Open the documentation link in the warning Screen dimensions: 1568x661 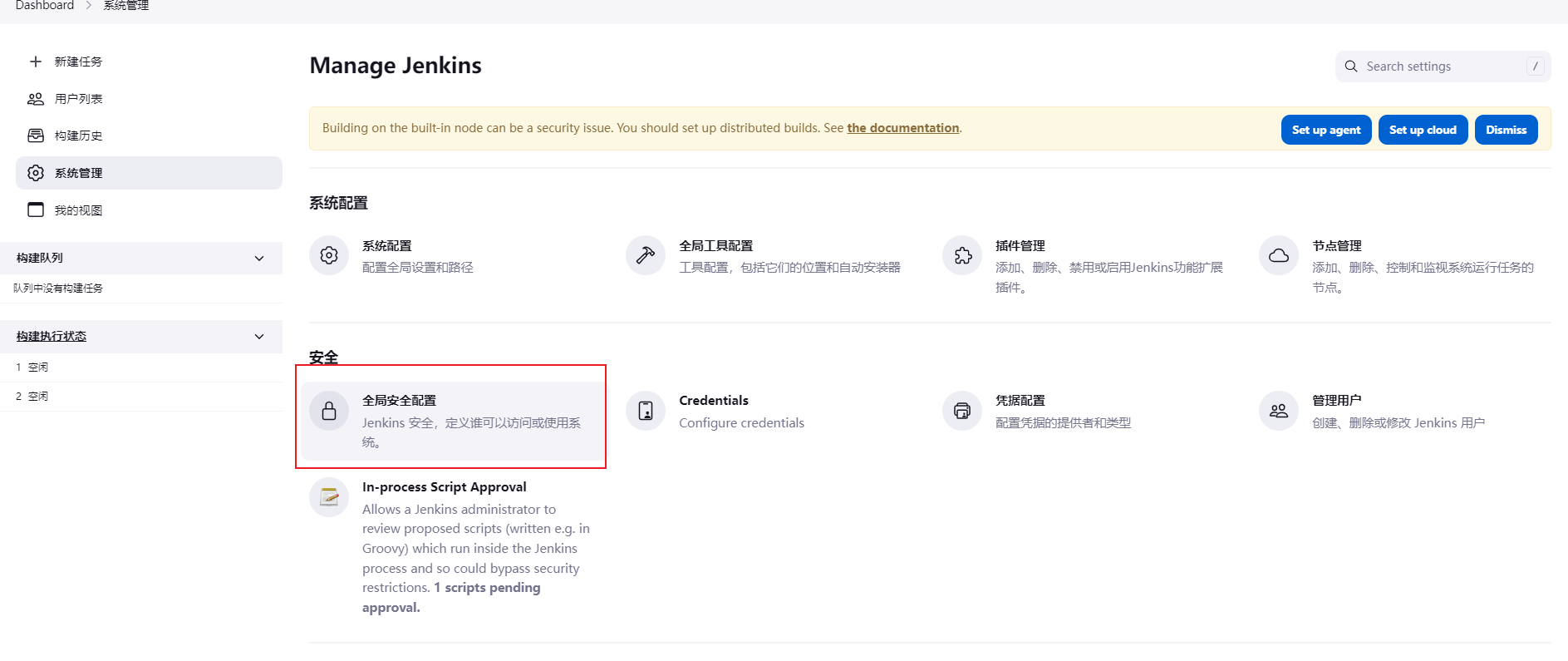902,128
